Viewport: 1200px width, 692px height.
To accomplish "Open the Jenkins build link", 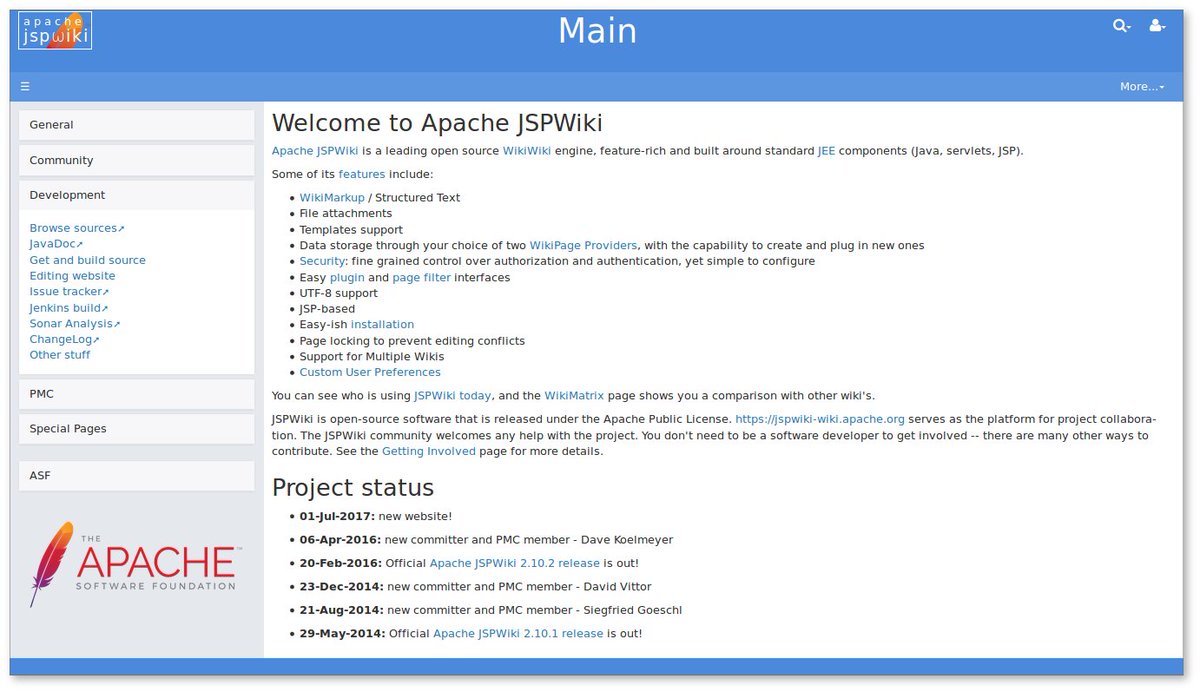I will [68, 308].
